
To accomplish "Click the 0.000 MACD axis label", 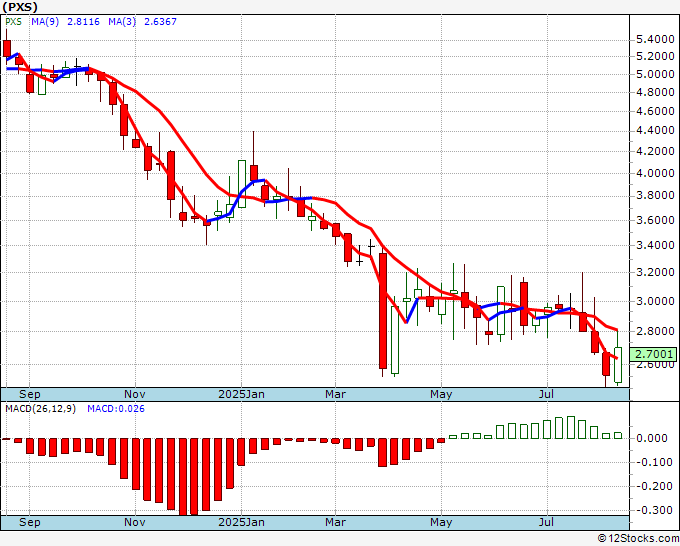I will 652,438.
